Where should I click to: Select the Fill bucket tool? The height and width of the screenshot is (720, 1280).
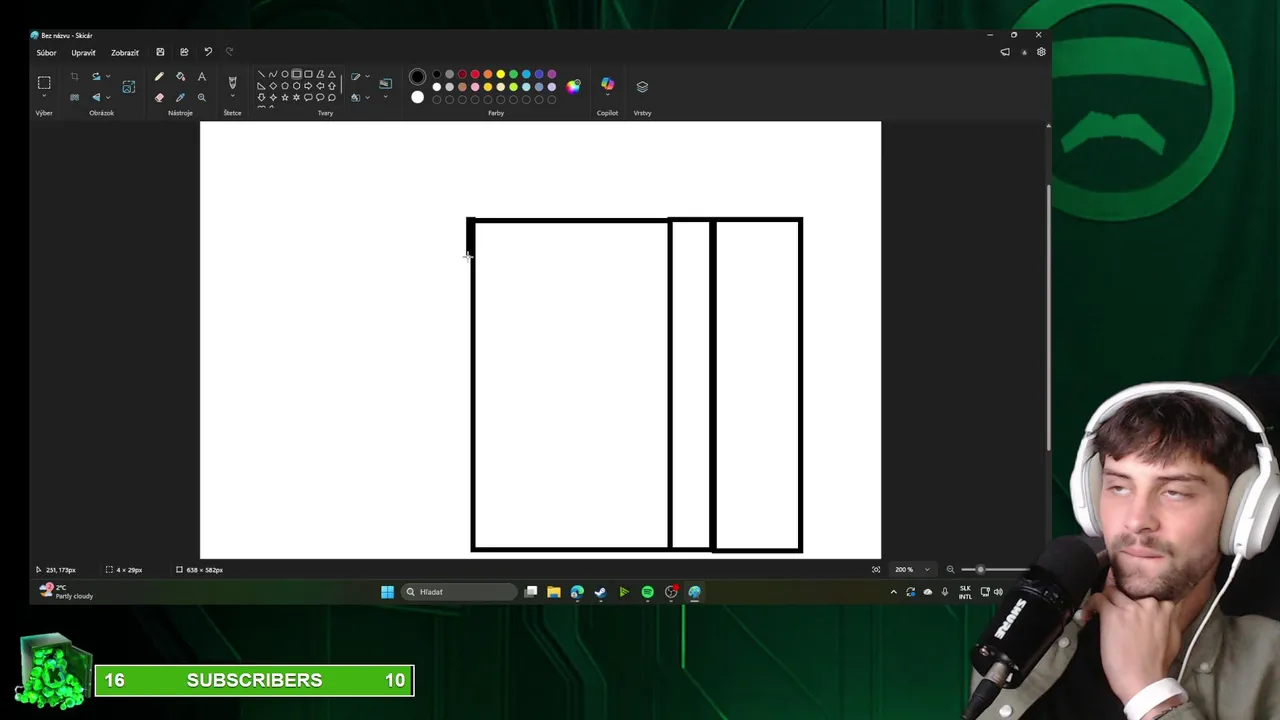coord(181,76)
